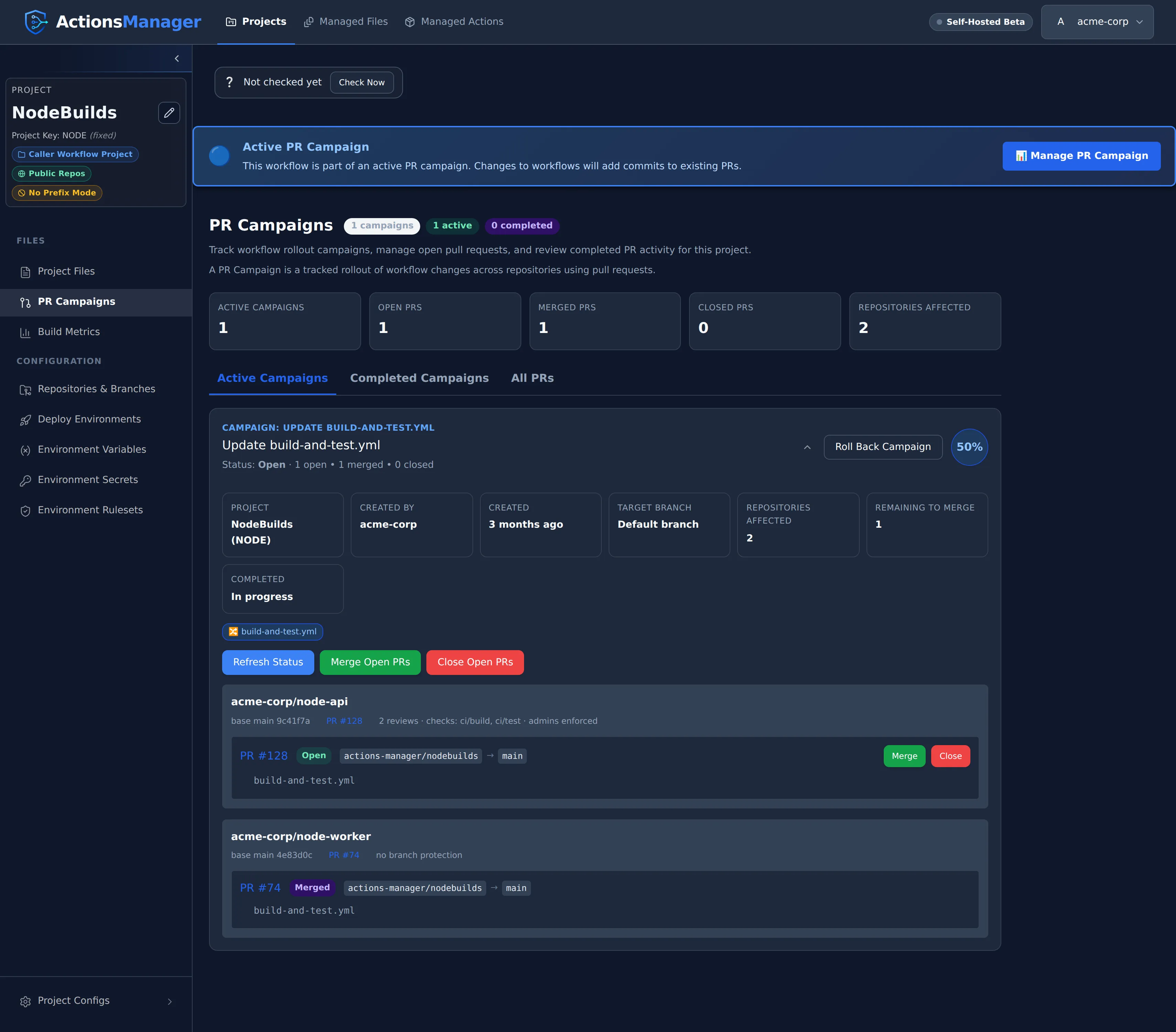Click the Check Now button
The width and height of the screenshot is (1176, 1032).
pyautogui.click(x=361, y=82)
